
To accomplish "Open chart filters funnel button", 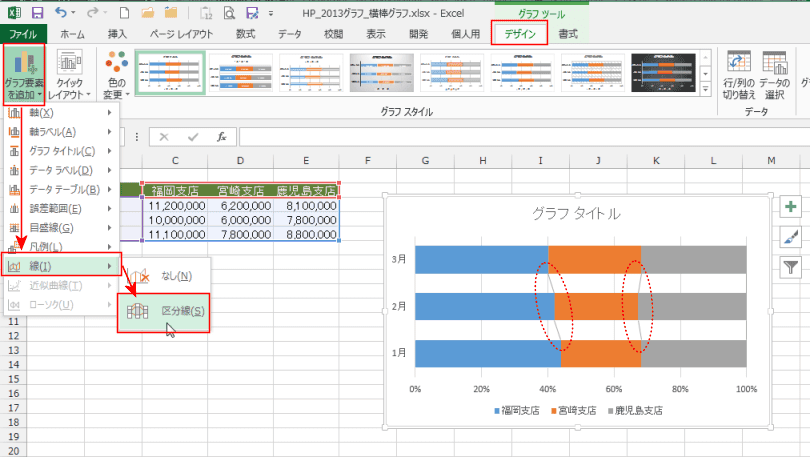I will [790, 267].
